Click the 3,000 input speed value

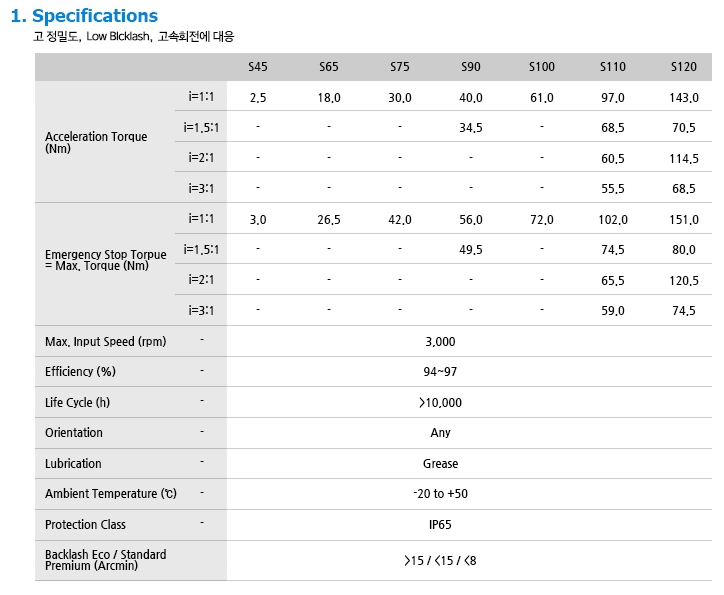[440, 342]
